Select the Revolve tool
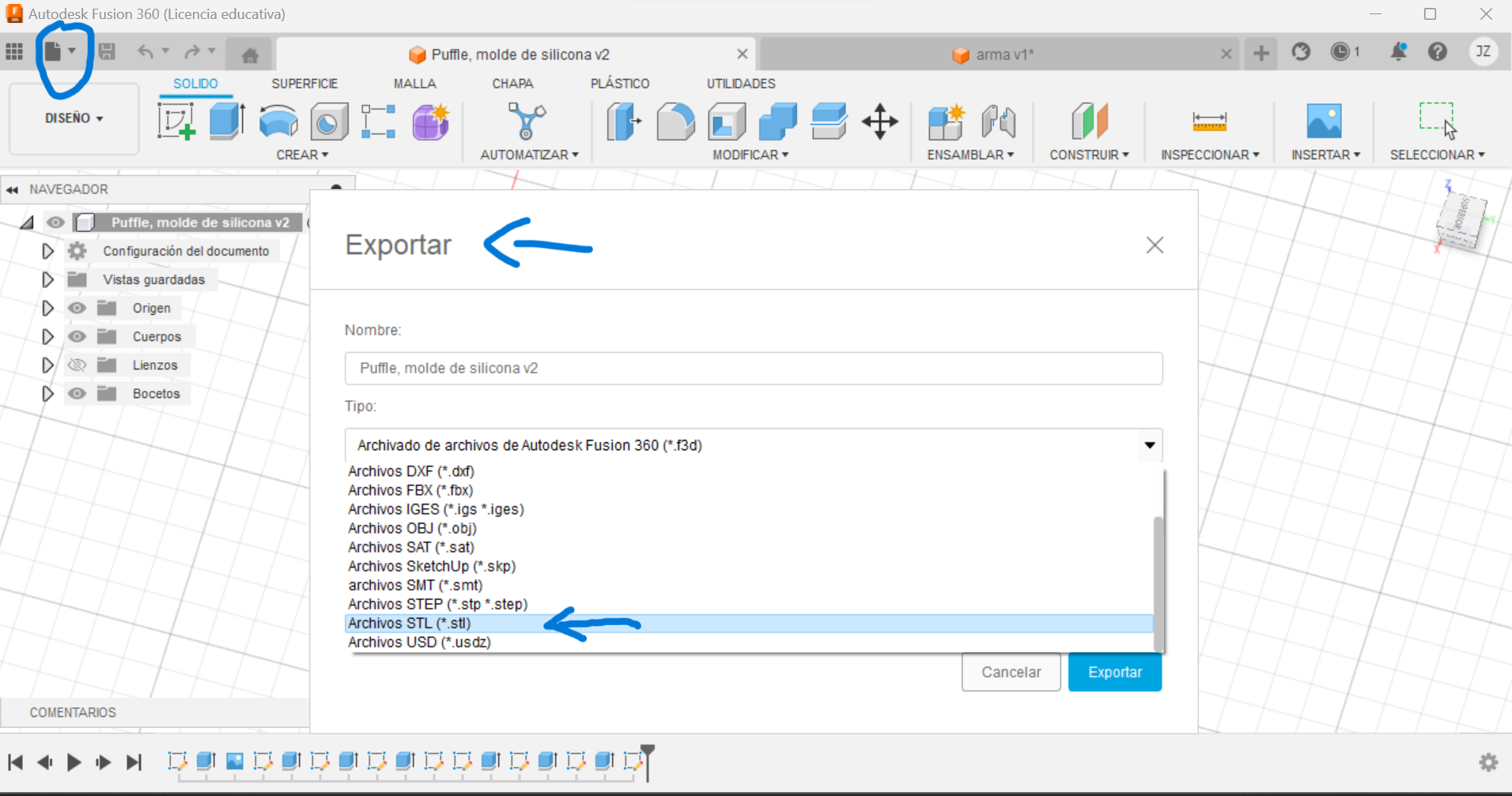 tap(278, 122)
